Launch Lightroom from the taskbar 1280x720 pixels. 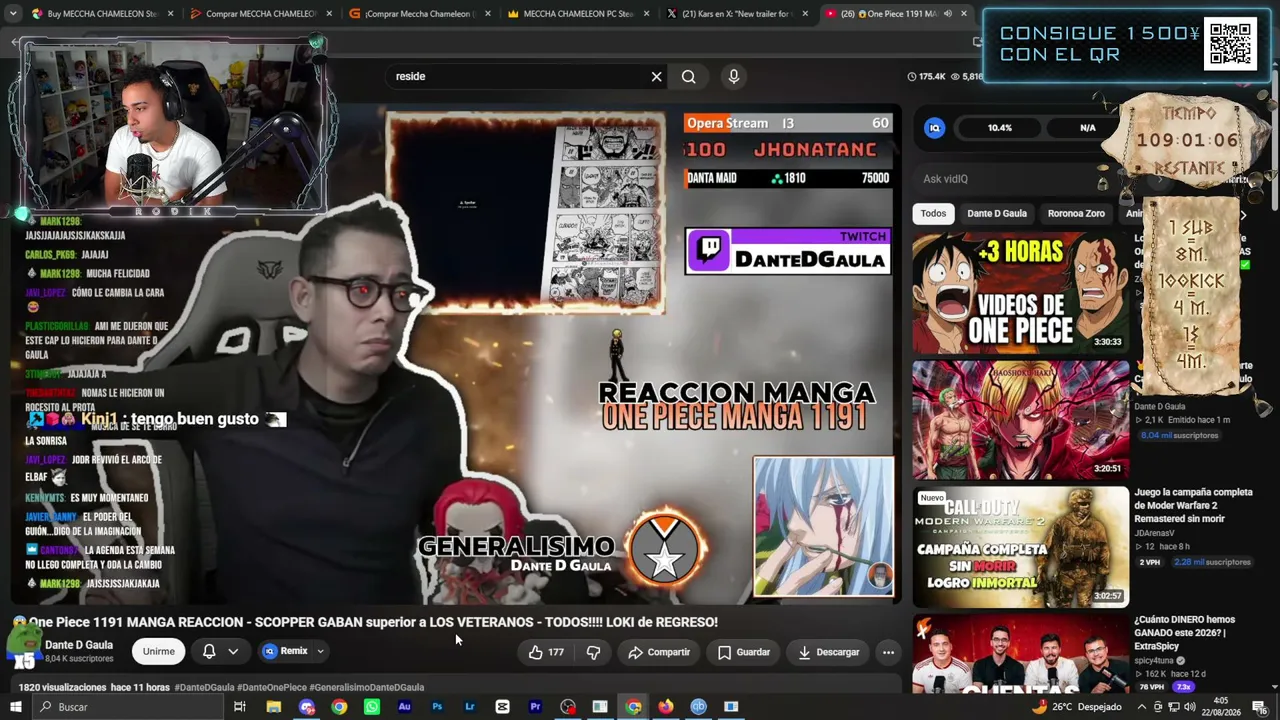[x=469, y=707]
